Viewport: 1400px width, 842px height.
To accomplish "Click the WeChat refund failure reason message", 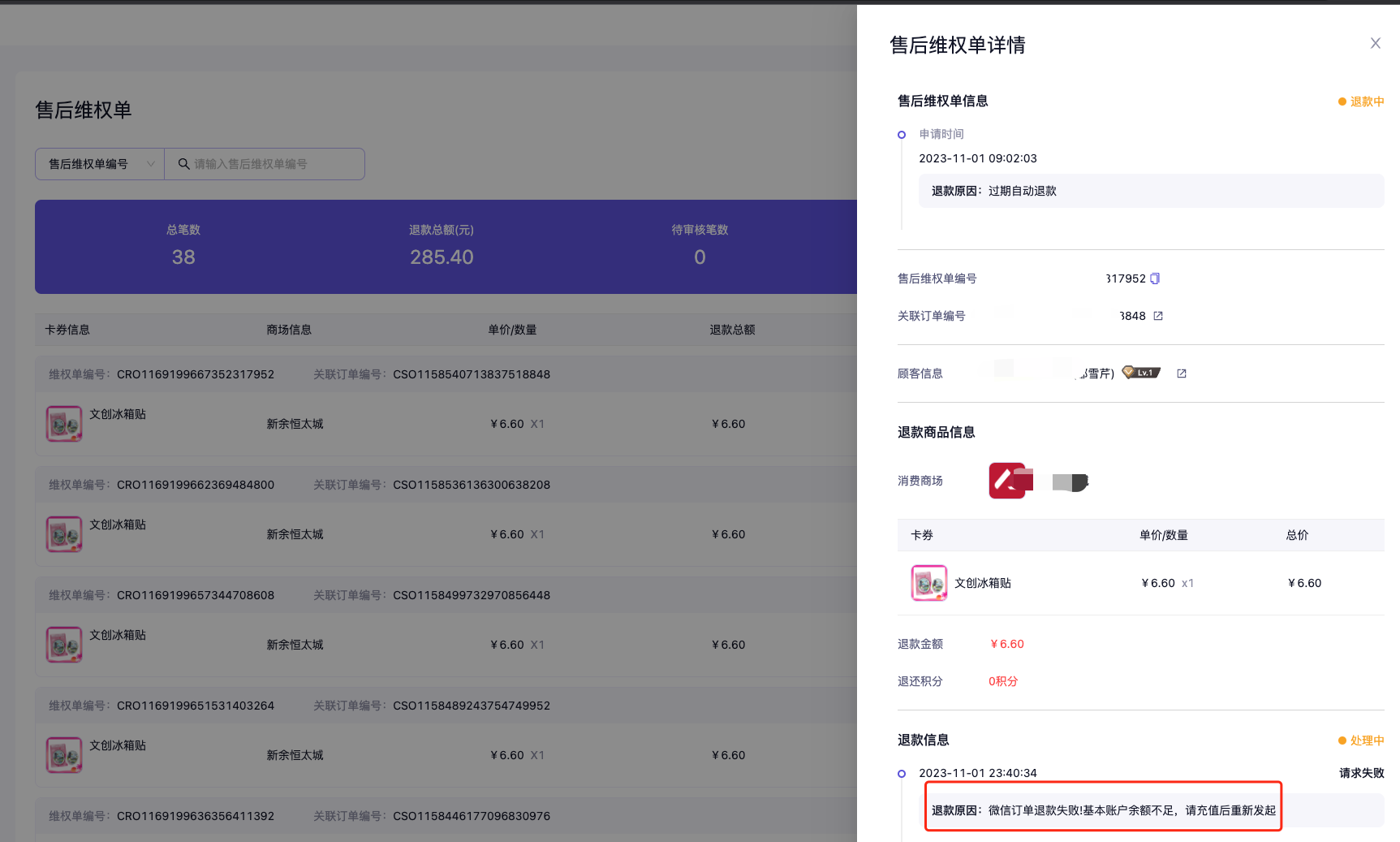I will (1104, 810).
